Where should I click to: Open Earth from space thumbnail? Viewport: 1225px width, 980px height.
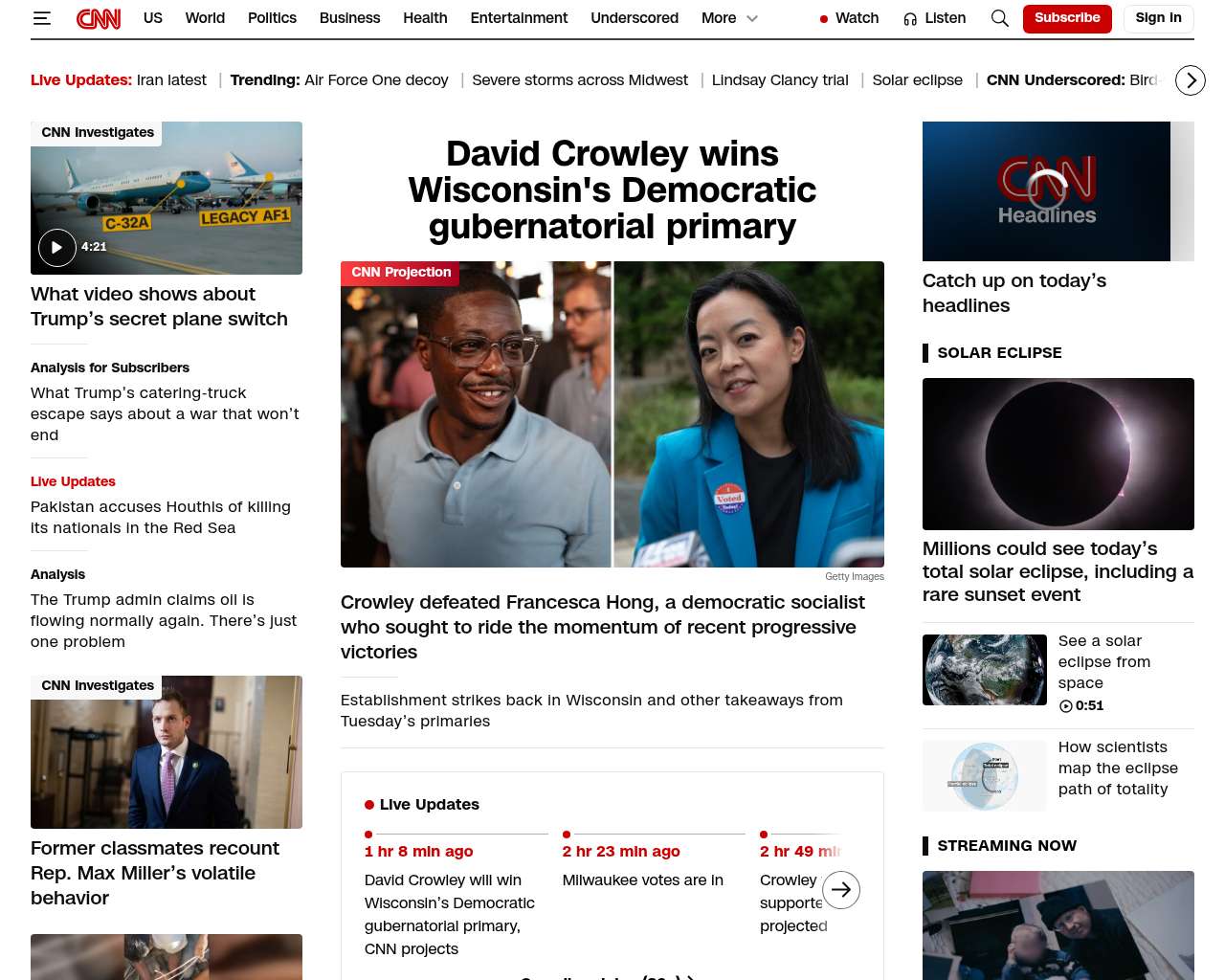tap(985, 670)
